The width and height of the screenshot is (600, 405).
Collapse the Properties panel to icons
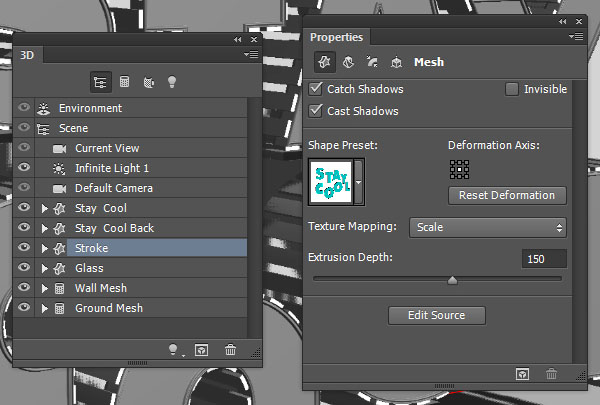pos(562,22)
